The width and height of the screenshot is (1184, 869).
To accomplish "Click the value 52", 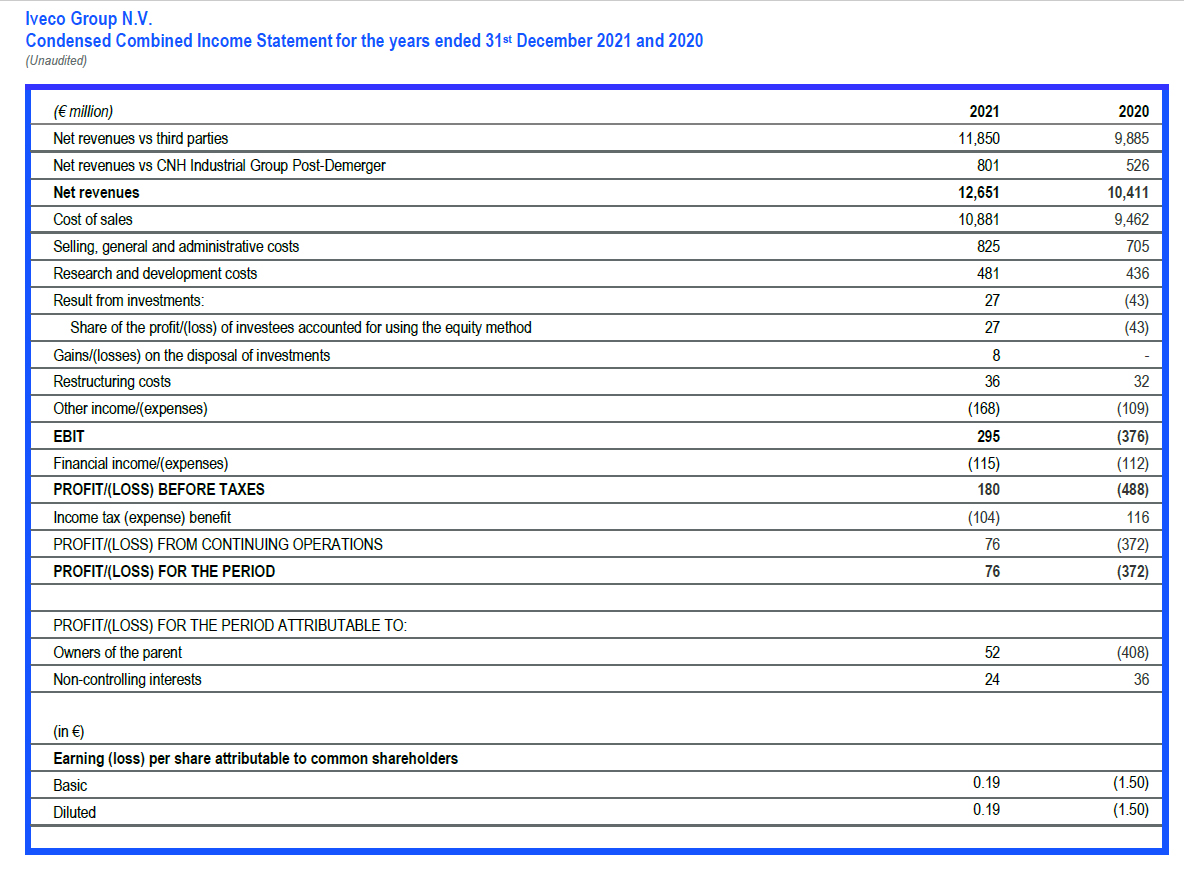I will click(992, 653).
